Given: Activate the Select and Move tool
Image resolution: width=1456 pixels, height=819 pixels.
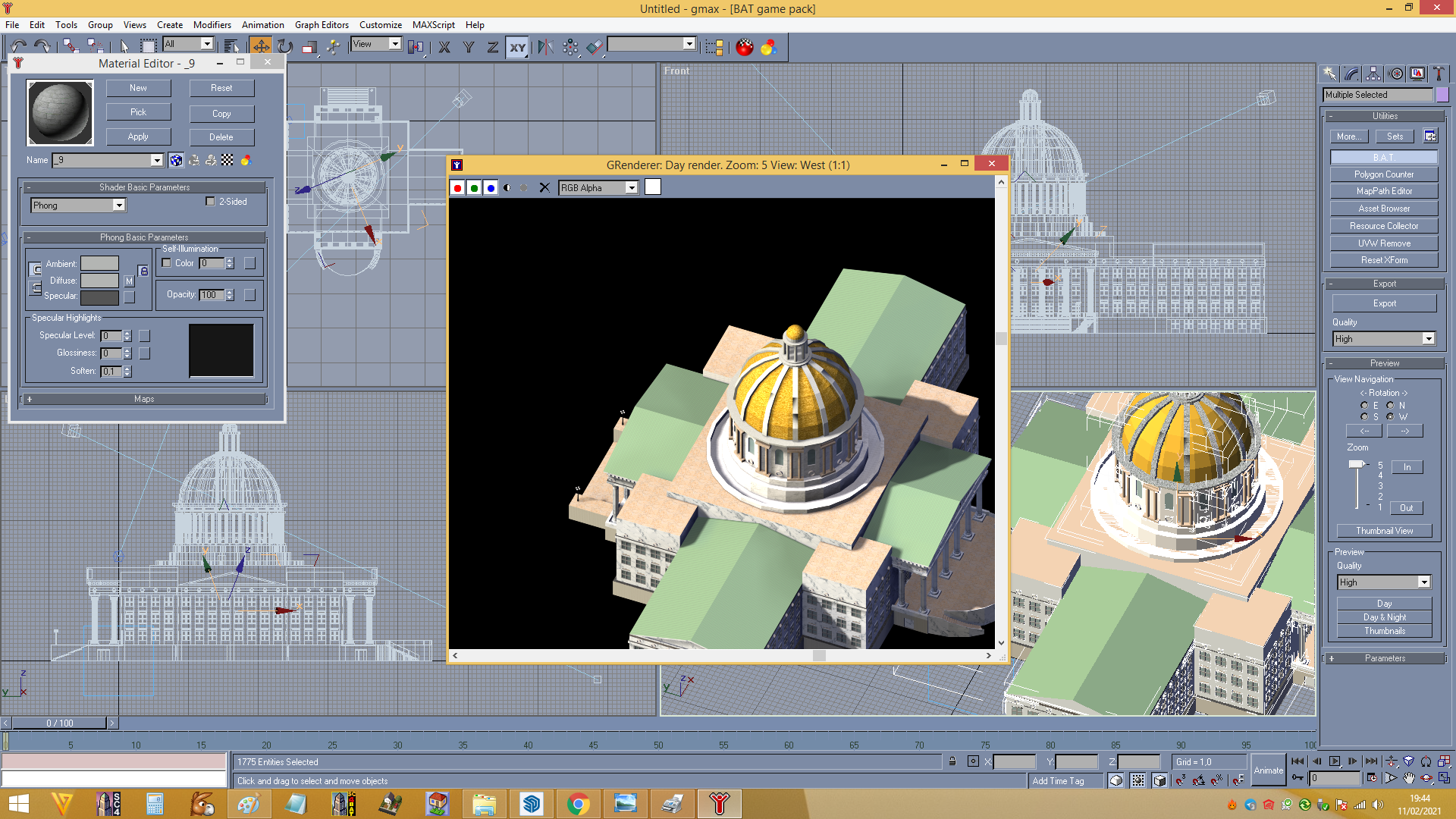Looking at the screenshot, I should 261,47.
